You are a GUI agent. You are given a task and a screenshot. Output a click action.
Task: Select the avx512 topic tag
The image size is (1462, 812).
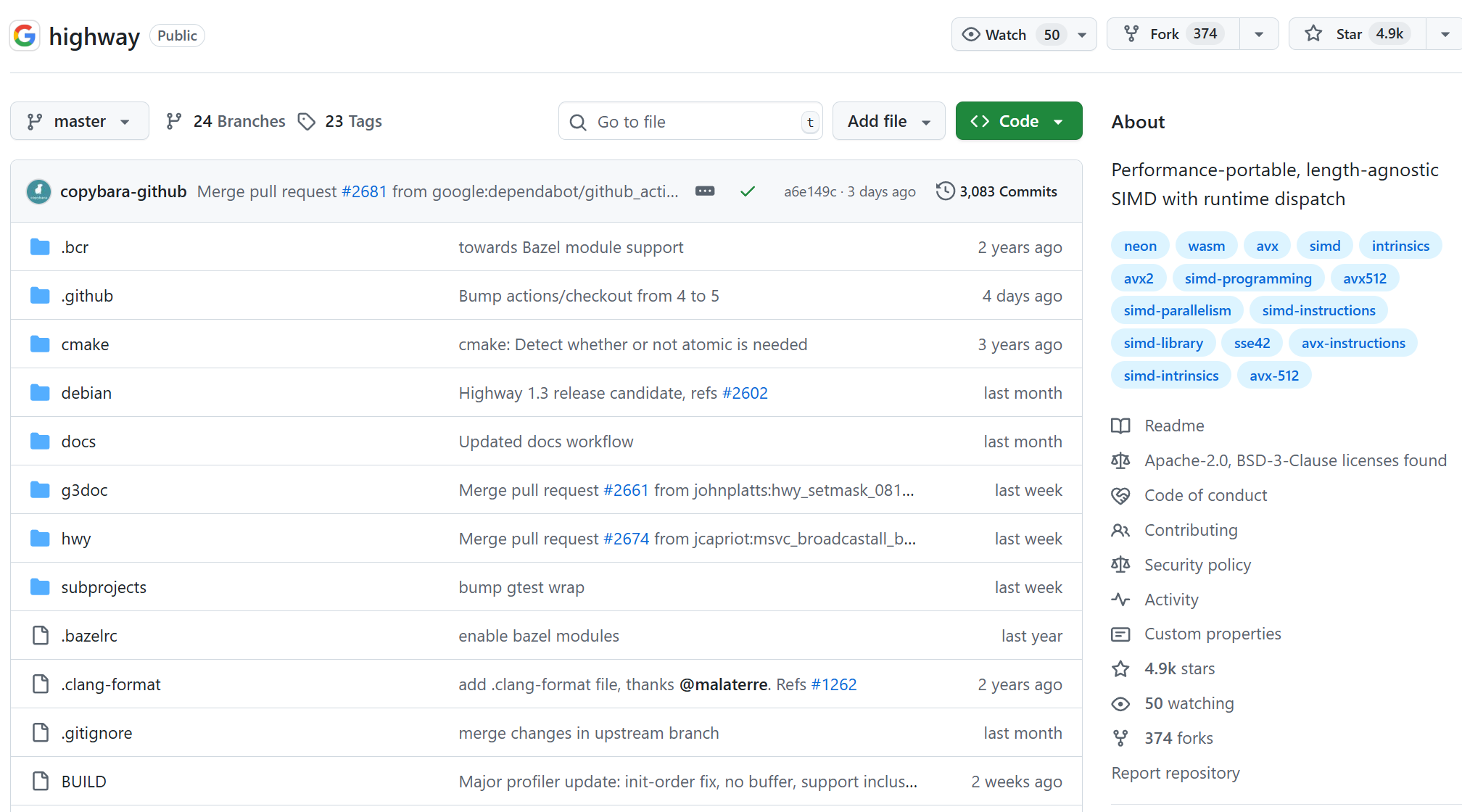click(x=1365, y=278)
